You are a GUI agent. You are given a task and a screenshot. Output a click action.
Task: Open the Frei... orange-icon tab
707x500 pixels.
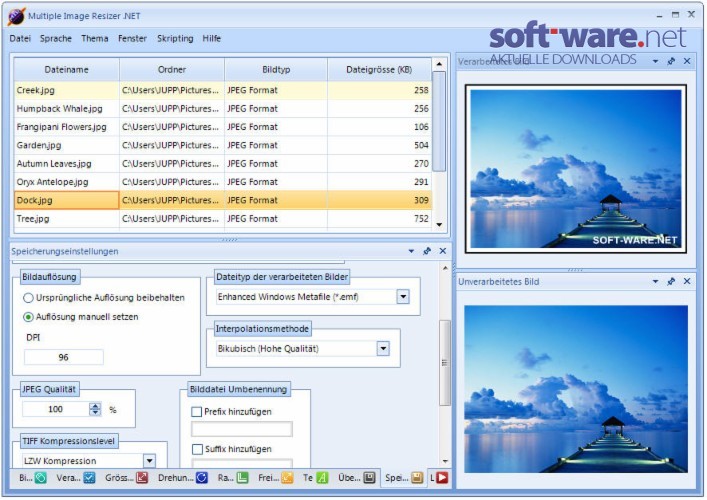click(x=275, y=477)
